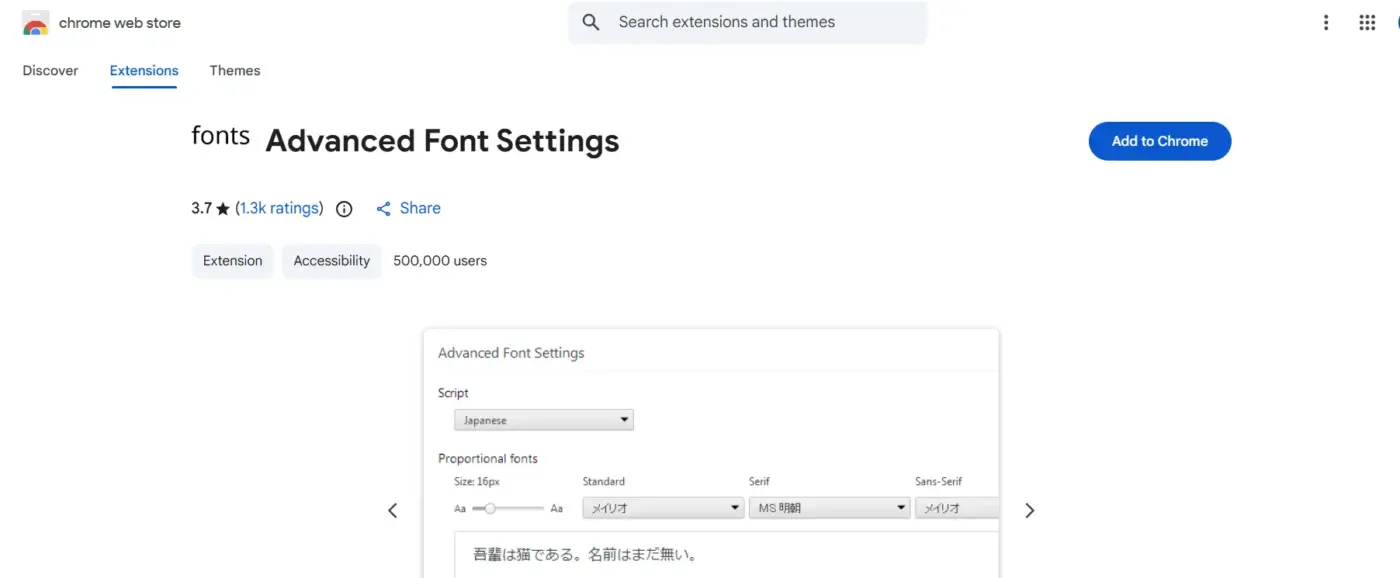Click the Add to Chrome button
1400x578 pixels.
pyautogui.click(x=1160, y=141)
